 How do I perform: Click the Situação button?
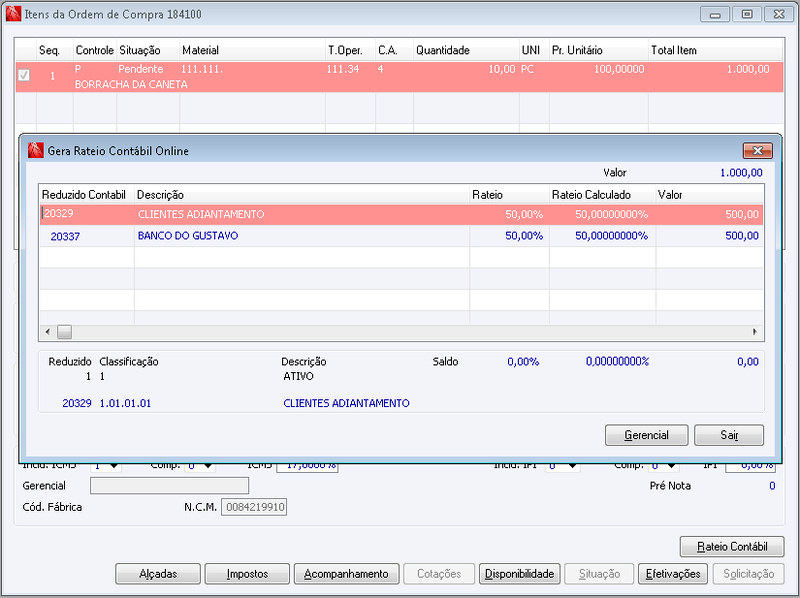point(599,574)
